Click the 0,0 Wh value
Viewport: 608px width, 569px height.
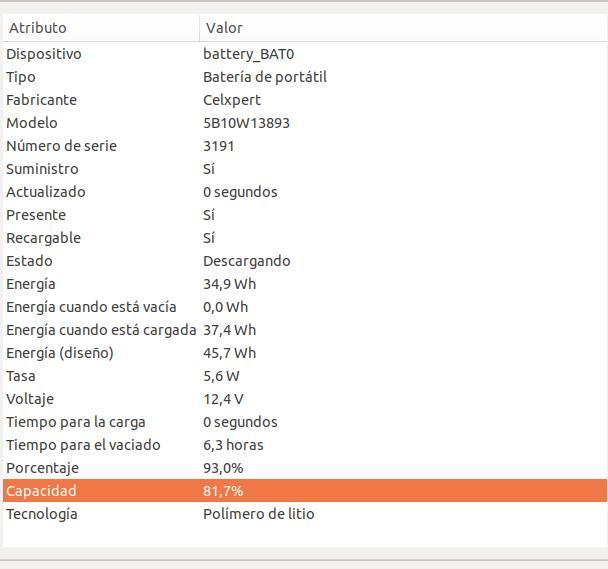[225, 307]
